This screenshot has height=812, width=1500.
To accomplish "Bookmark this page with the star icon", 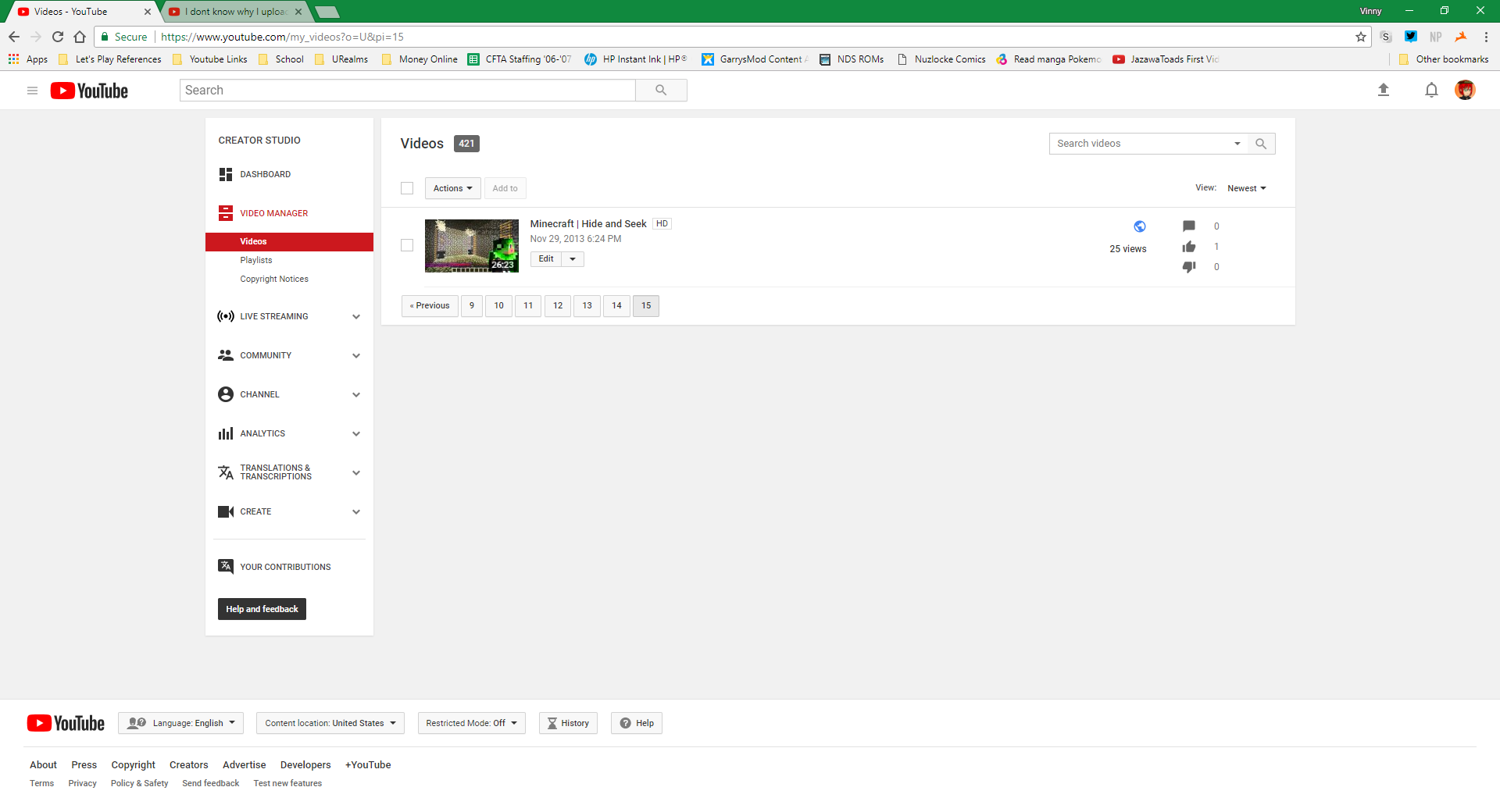I will tap(1361, 37).
